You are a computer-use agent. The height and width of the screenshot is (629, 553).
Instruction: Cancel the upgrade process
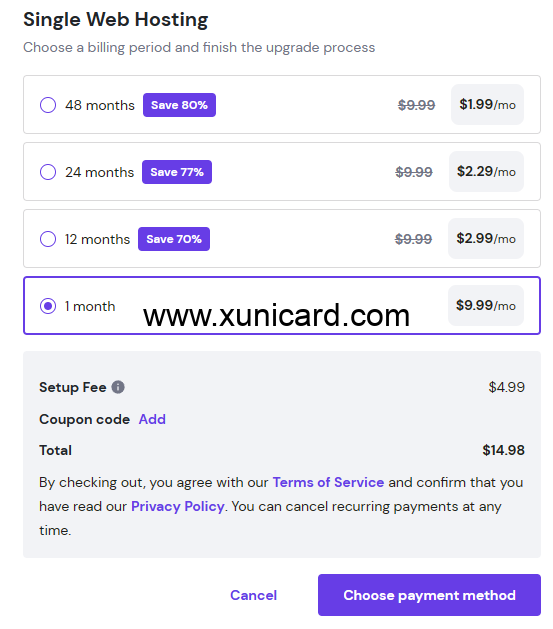point(253,595)
